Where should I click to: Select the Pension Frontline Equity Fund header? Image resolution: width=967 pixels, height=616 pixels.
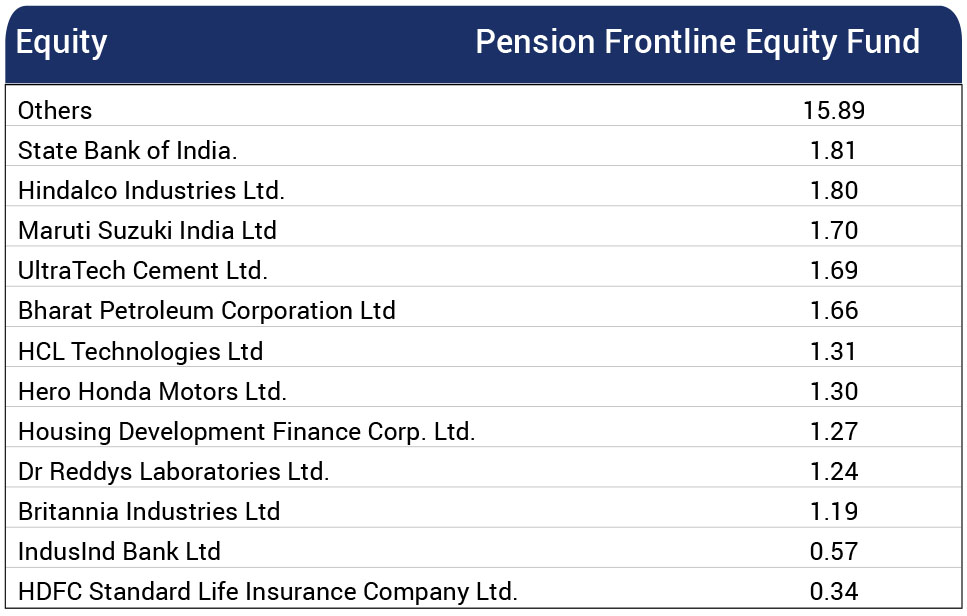[x=697, y=43]
